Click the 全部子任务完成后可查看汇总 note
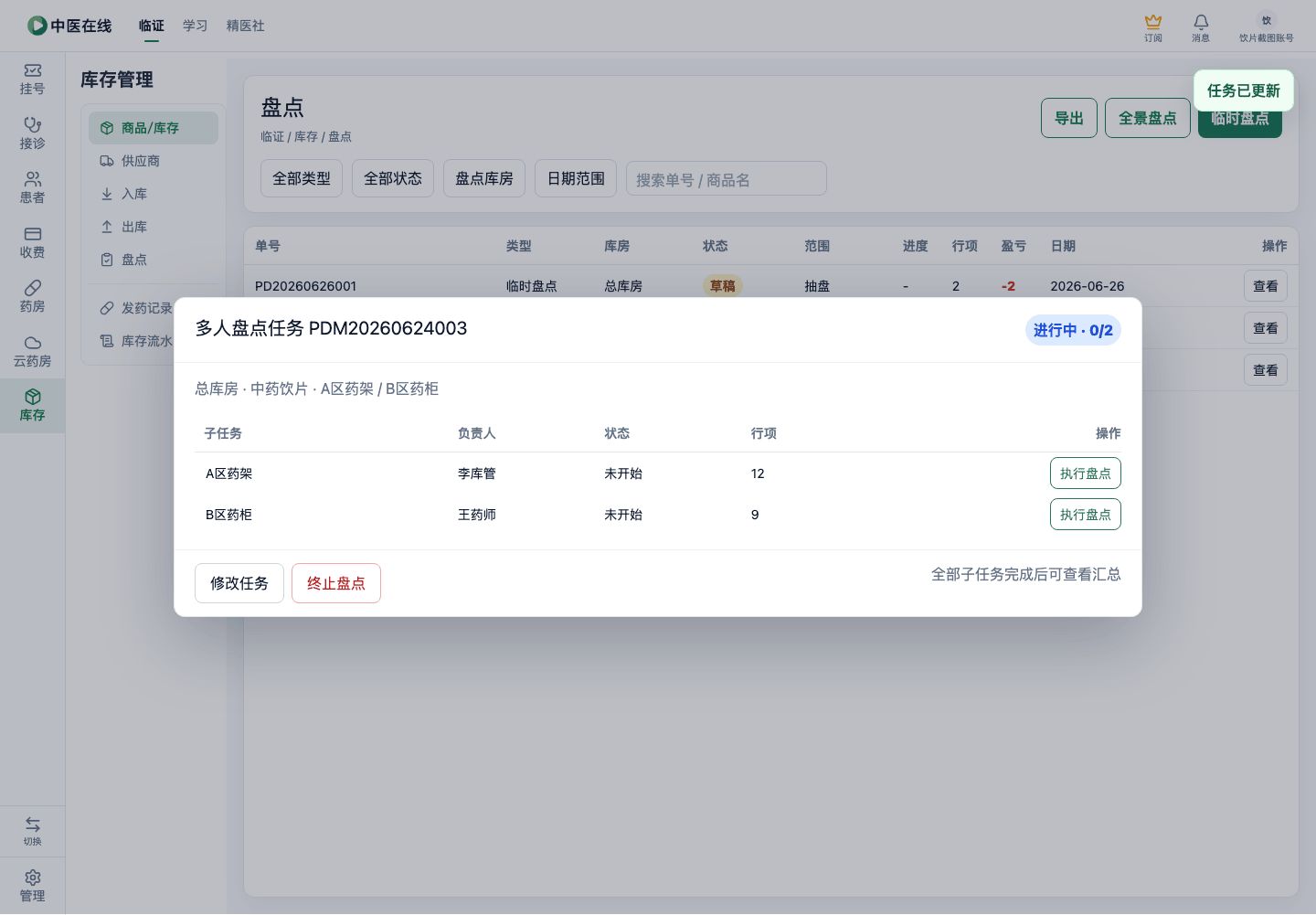This screenshot has height=915, width=1316. 1026,574
